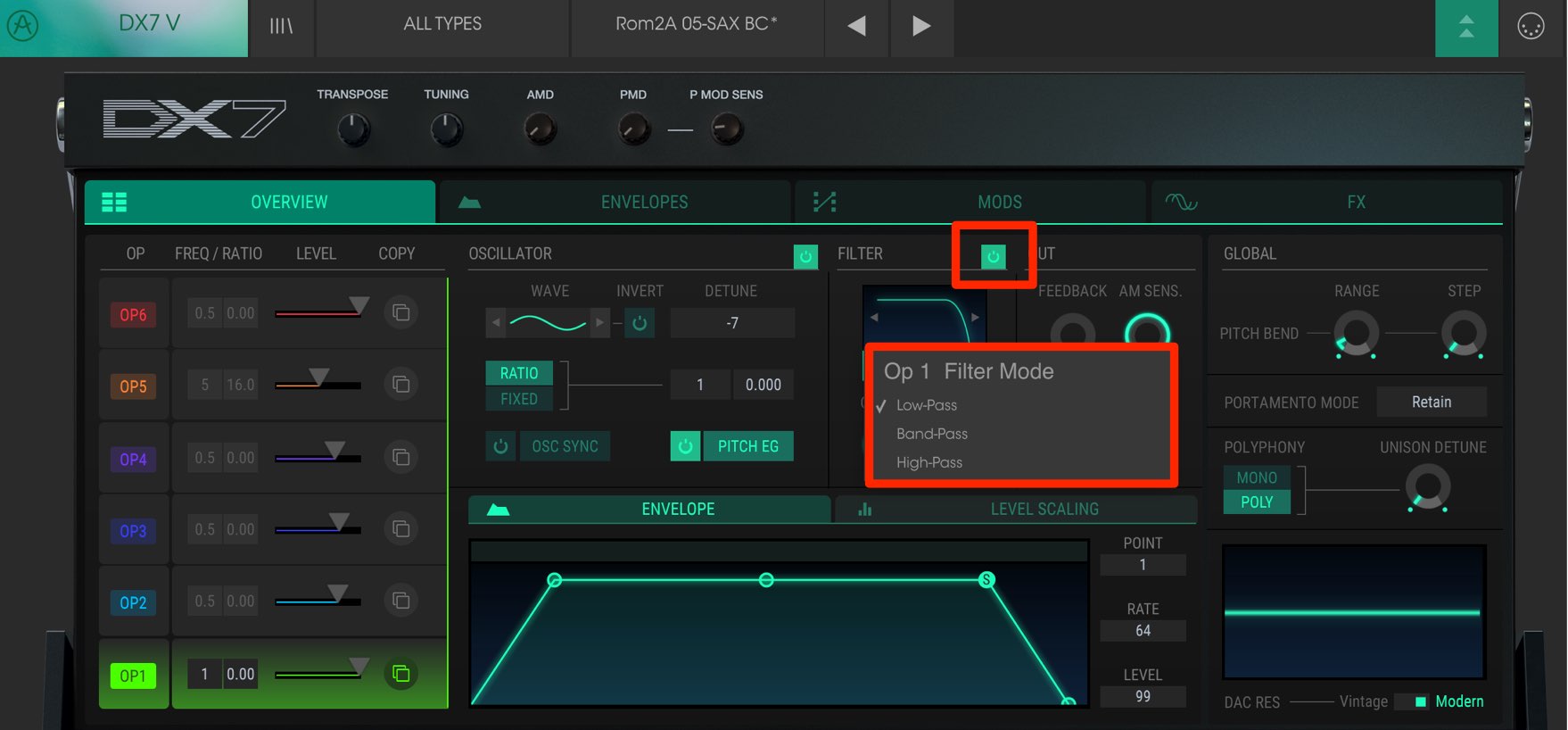Screen dimensions: 1568x730
Task: Click the PMD knob
Action: pos(634,130)
